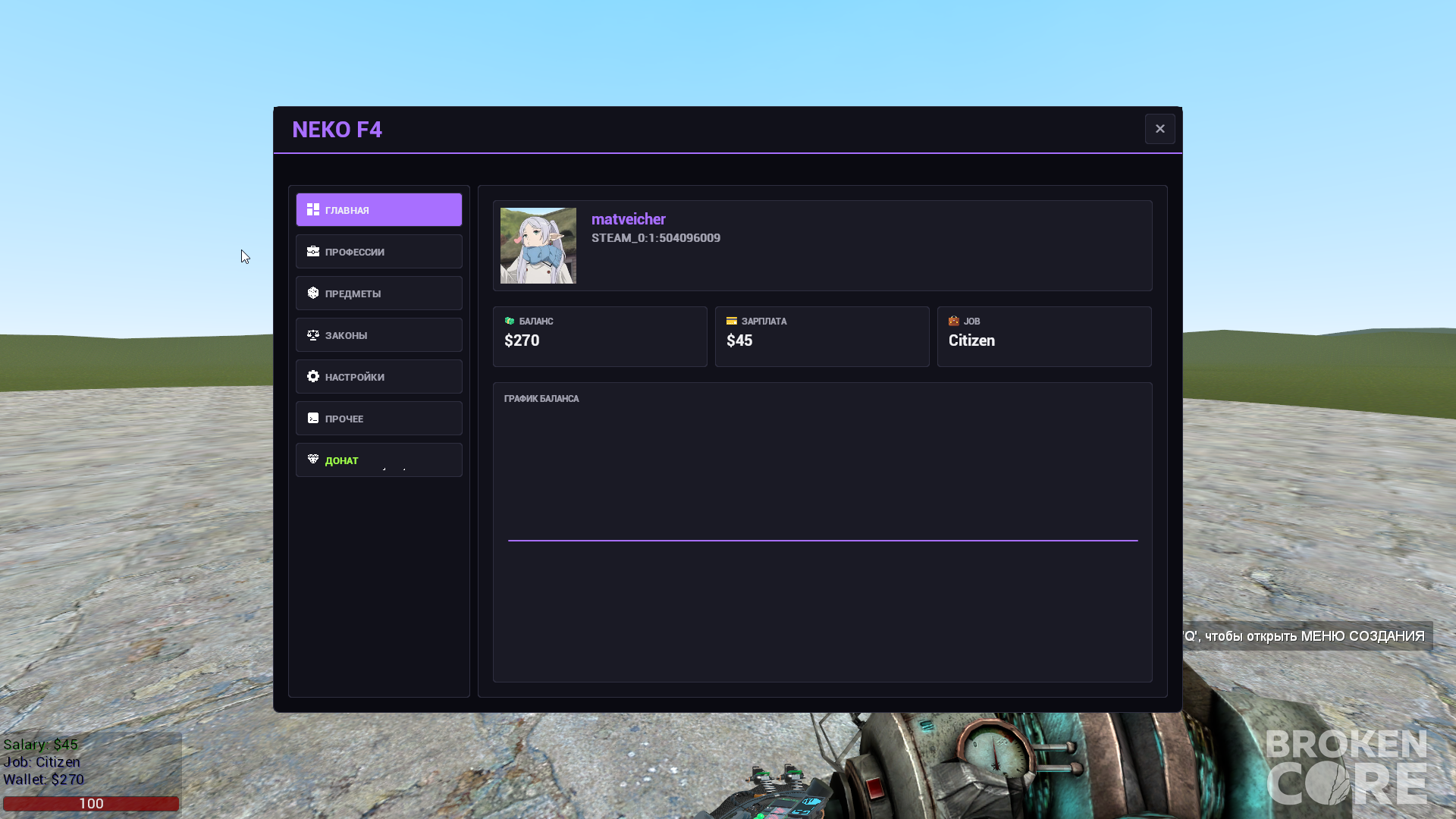Click the matveicher username
1456x819 pixels.
[629, 219]
